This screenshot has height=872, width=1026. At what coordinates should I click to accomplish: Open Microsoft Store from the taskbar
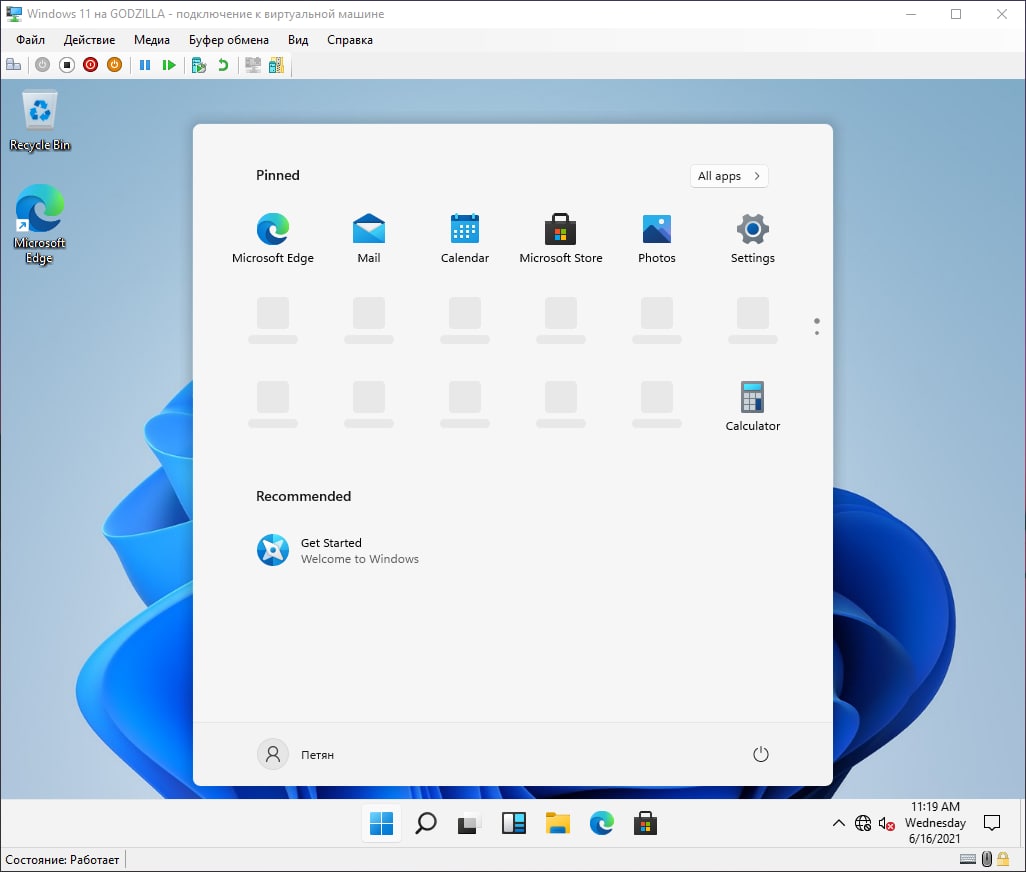[x=645, y=823]
